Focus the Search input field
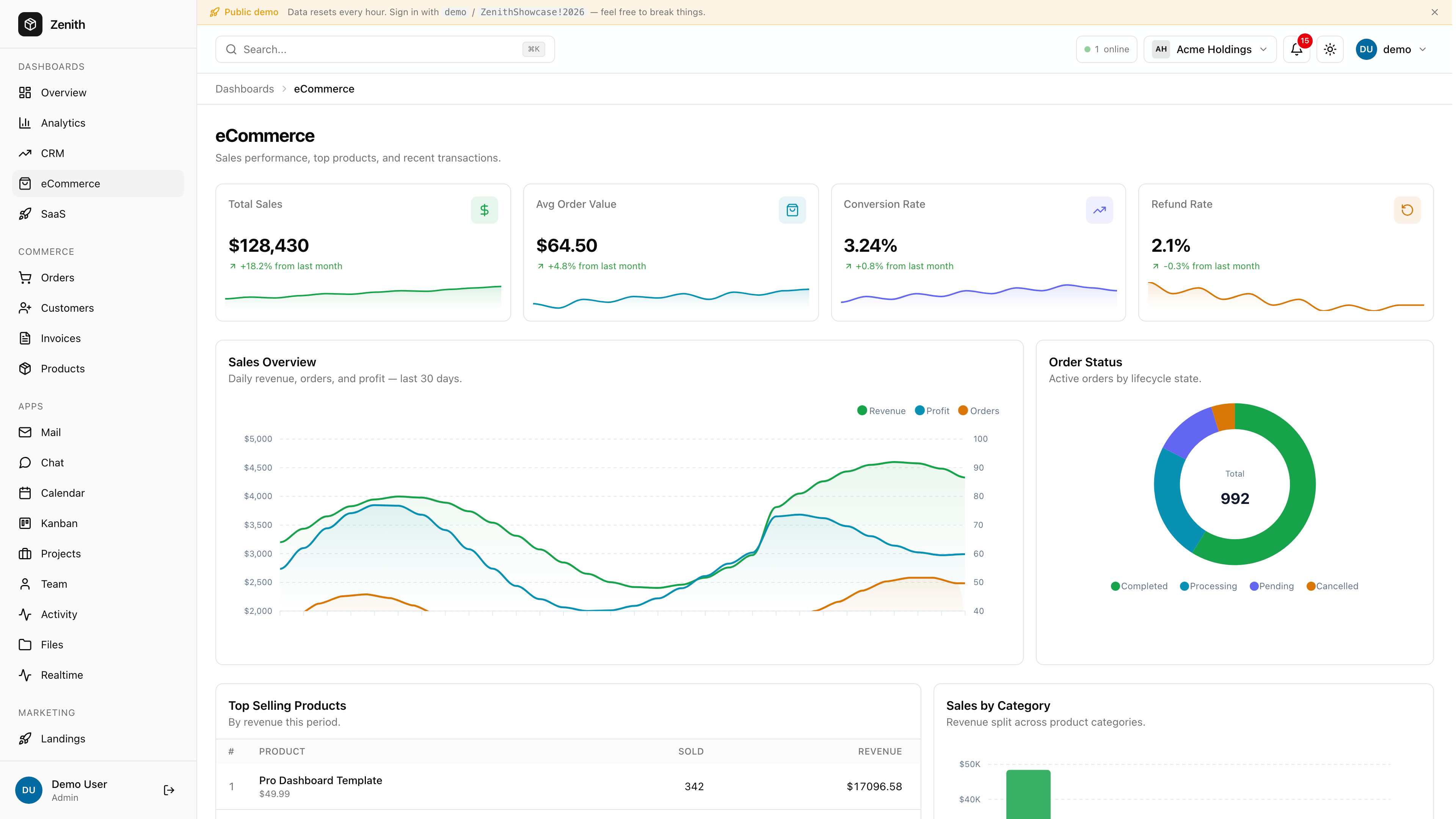 (x=385, y=50)
